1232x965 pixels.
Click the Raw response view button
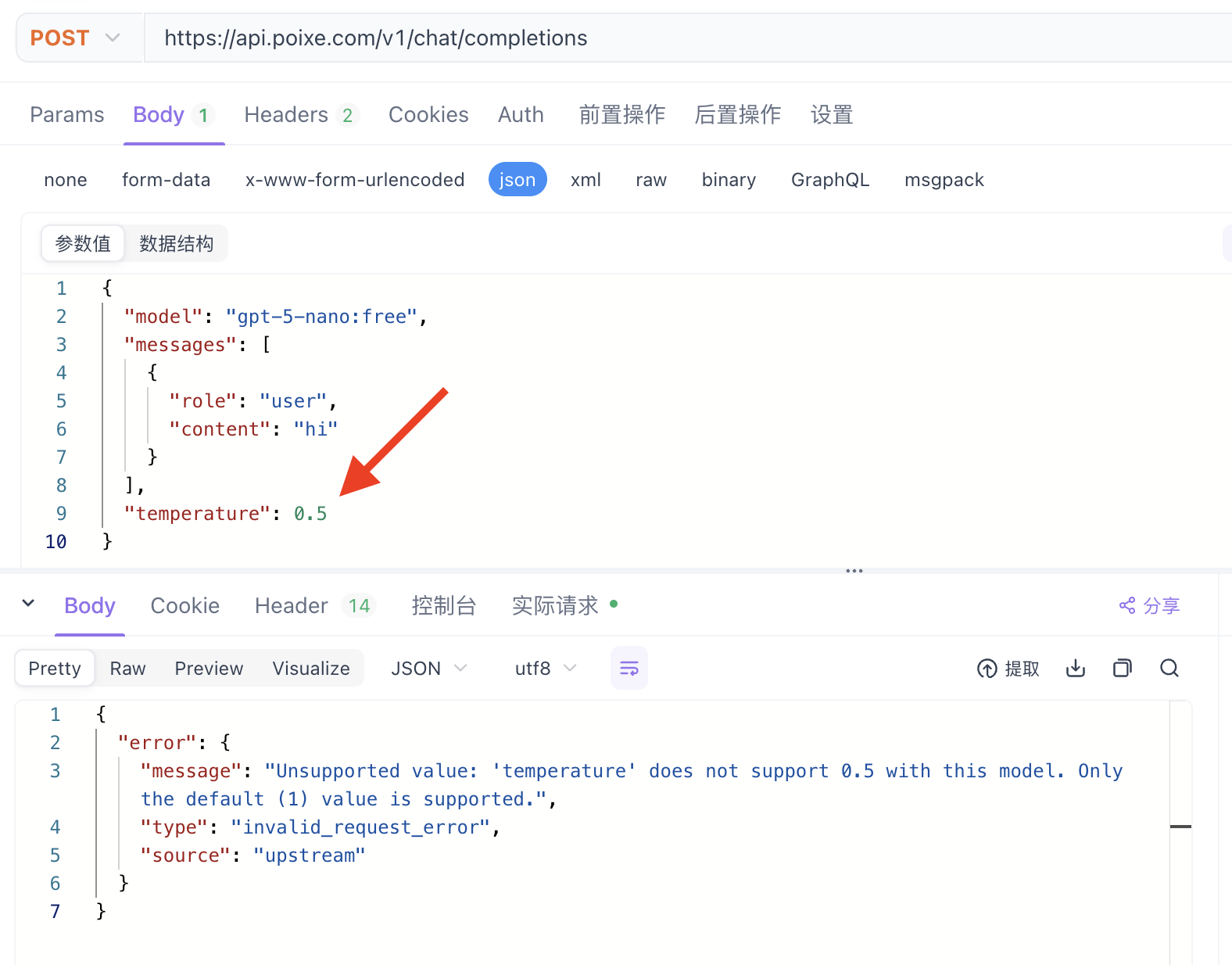(127, 669)
